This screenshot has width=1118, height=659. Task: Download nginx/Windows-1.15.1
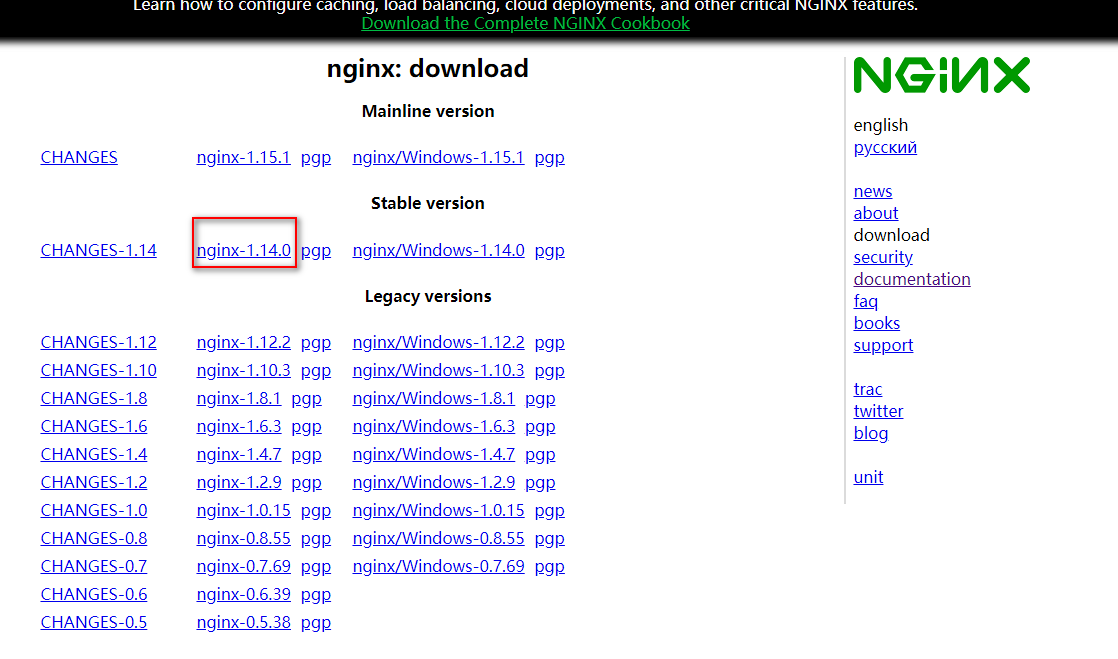pos(439,158)
